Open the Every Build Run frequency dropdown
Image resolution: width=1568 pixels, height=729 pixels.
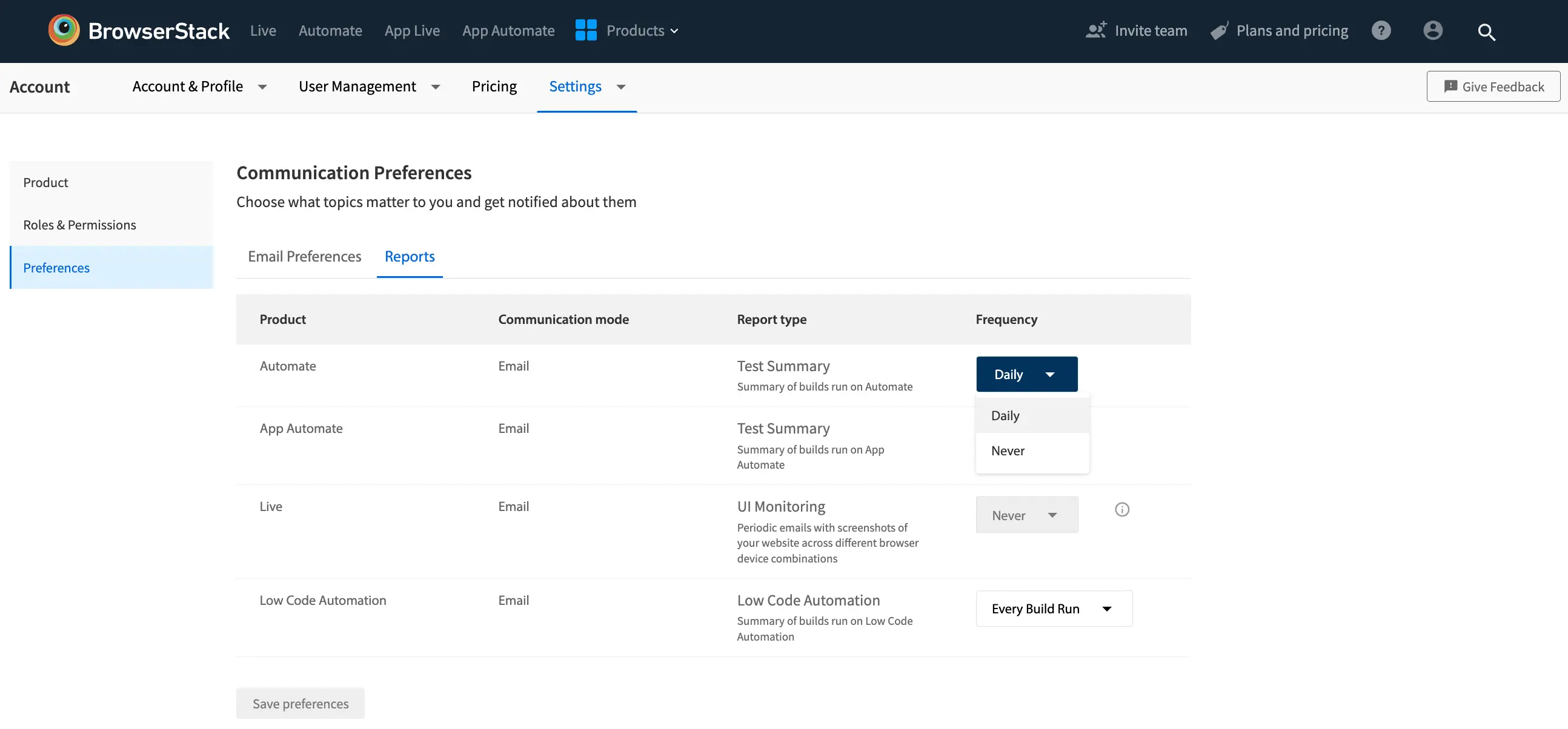click(1053, 609)
